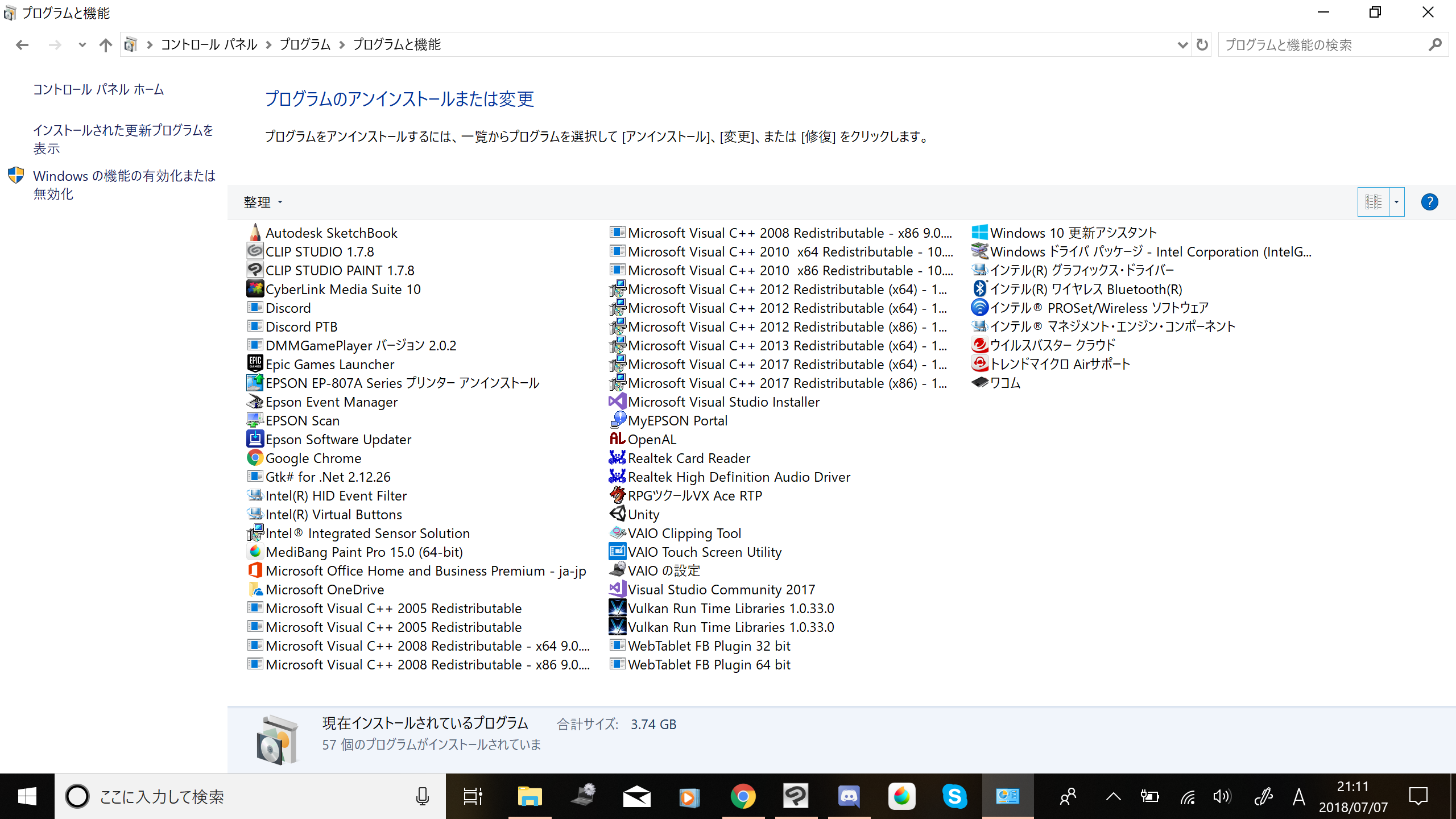This screenshot has height=819, width=1456.
Task: Open Discord from the taskbar
Action: pyautogui.click(x=849, y=796)
